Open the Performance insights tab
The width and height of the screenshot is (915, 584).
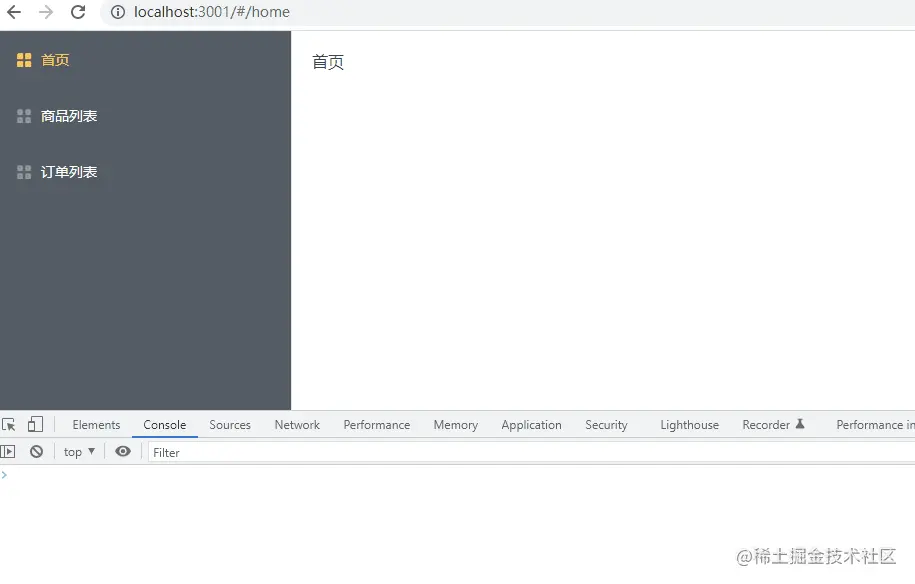pyautogui.click(x=875, y=425)
